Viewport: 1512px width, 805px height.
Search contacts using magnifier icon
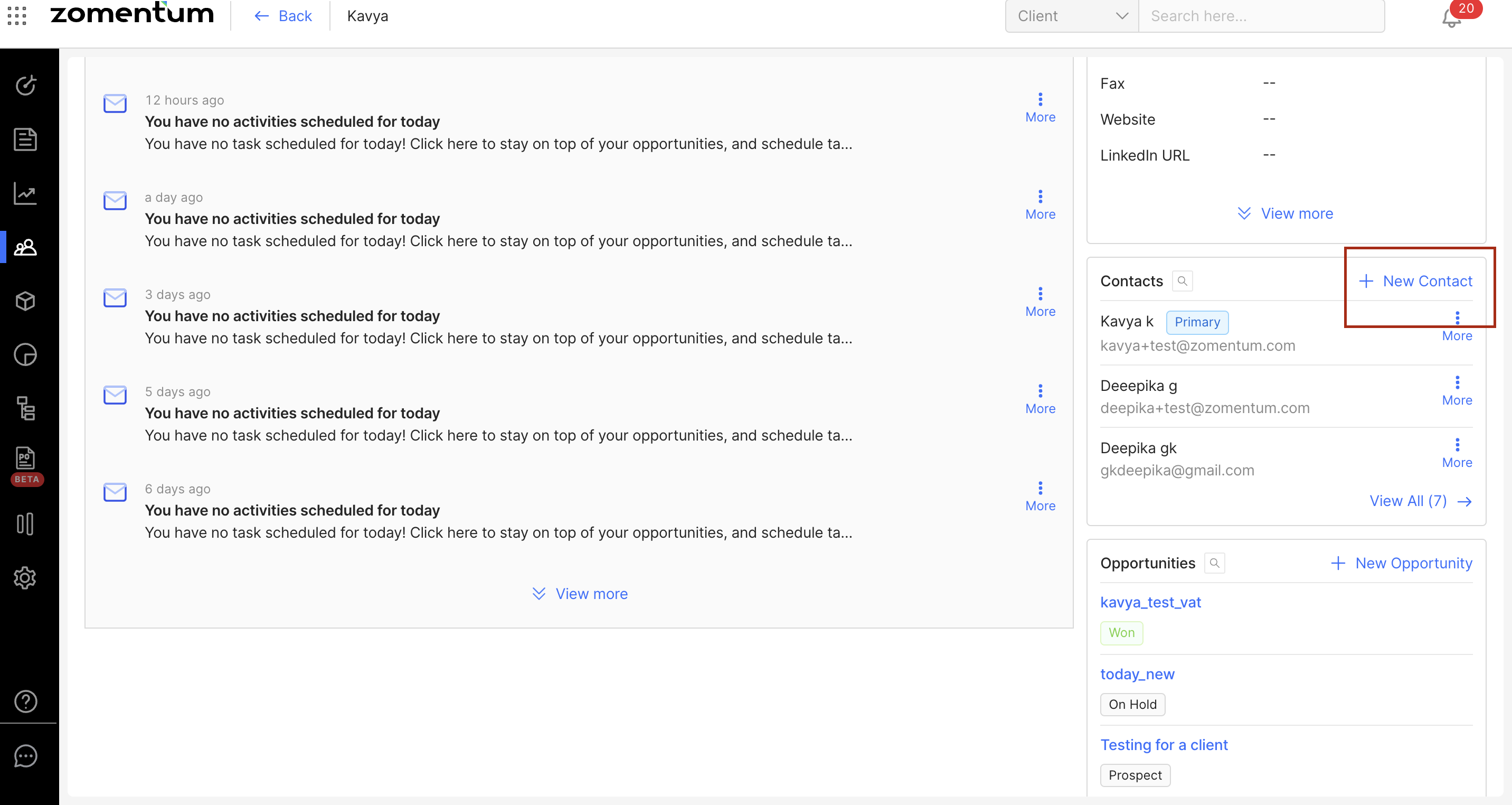(1182, 281)
